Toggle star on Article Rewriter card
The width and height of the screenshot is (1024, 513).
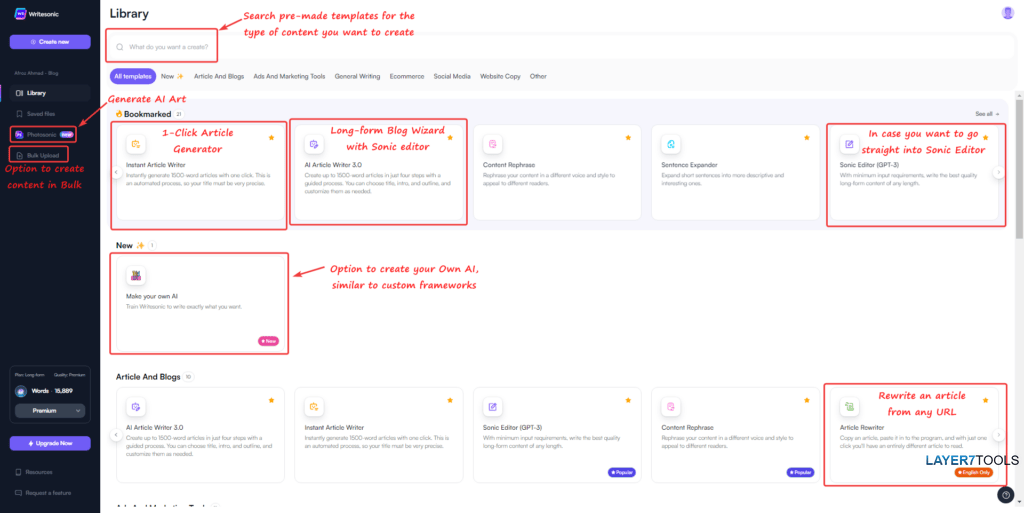(985, 400)
